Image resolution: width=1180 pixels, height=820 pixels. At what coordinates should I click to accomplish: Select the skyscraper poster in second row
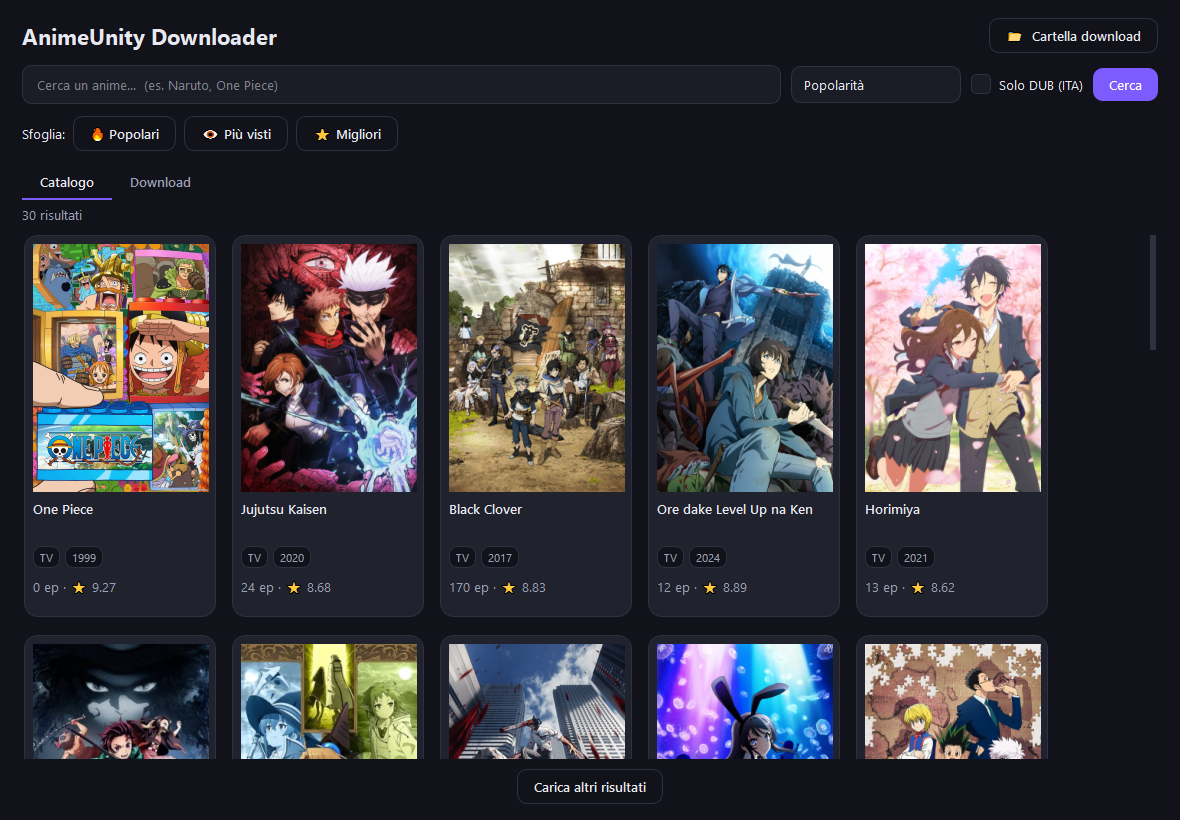coord(537,701)
